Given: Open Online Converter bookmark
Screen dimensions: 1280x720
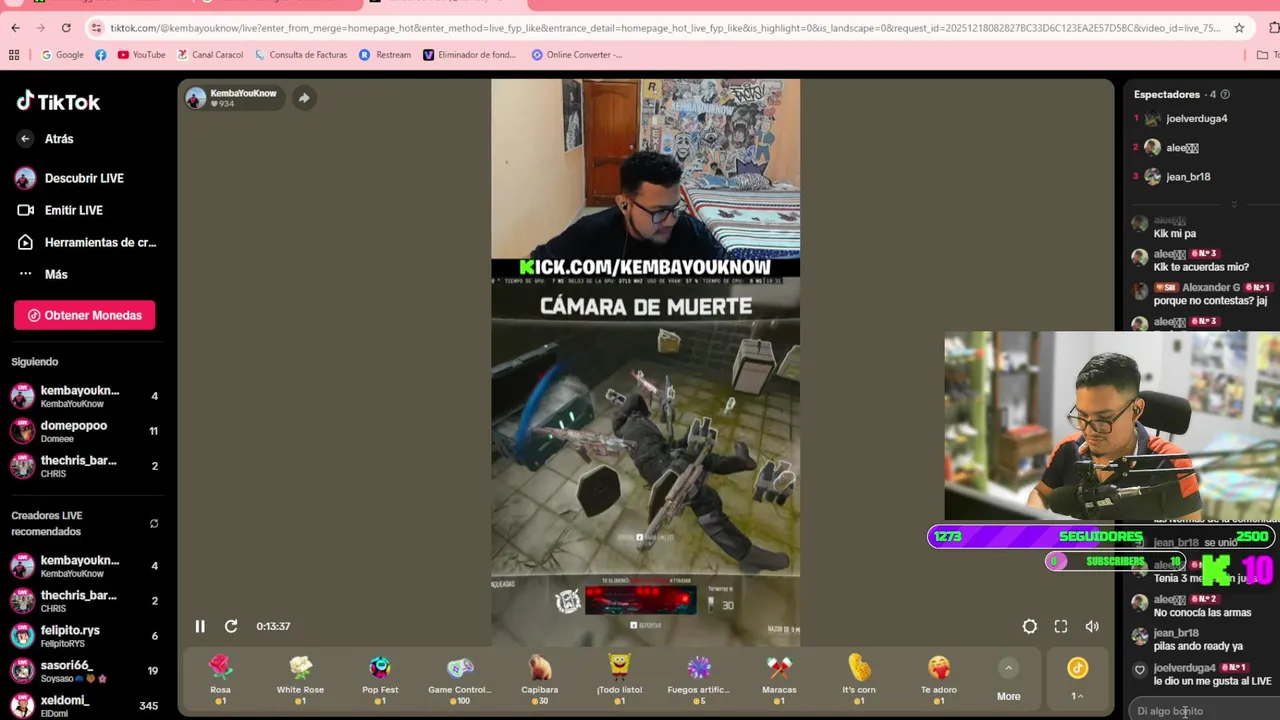Looking at the screenshot, I should tap(577, 55).
